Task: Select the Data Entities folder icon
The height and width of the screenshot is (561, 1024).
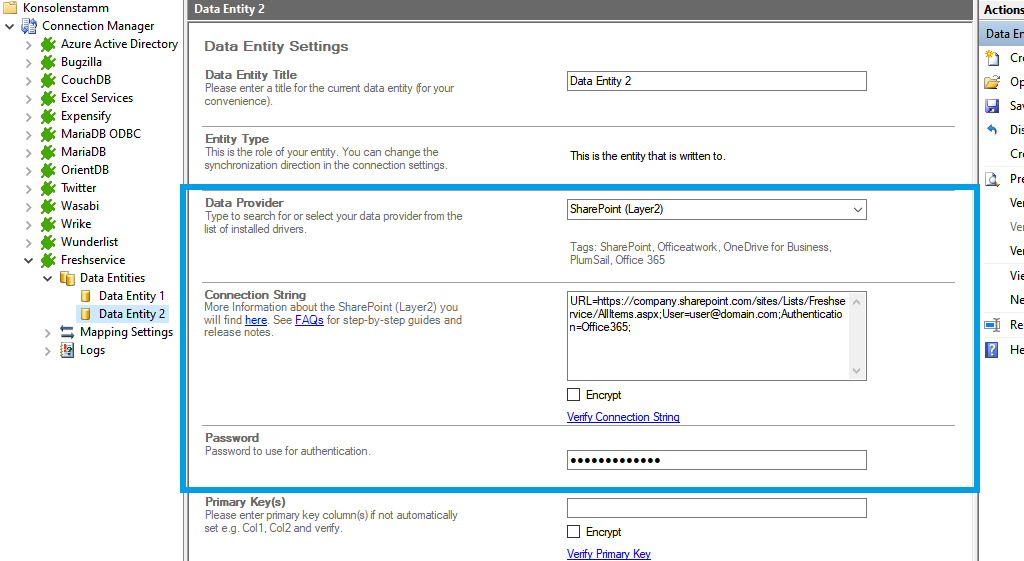Action: pyautogui.click(x=67, y=278)
